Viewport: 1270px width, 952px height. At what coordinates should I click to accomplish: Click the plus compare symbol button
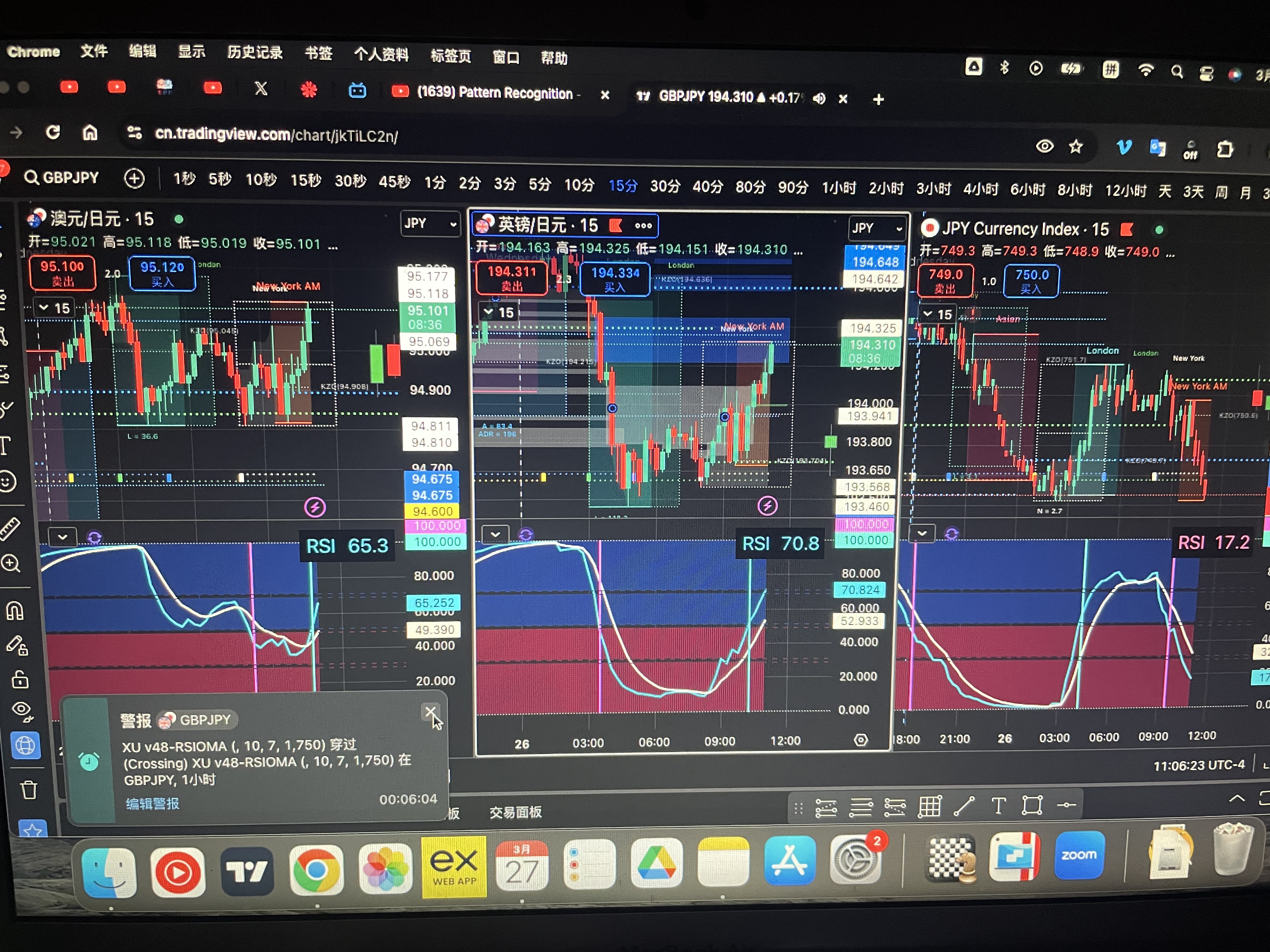[x=134, y=179]
